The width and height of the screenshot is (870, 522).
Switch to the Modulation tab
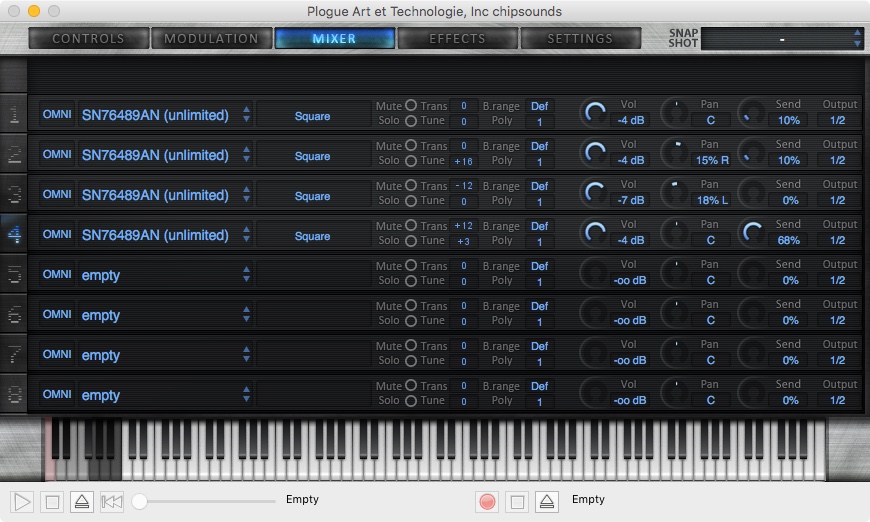point(211,39)
